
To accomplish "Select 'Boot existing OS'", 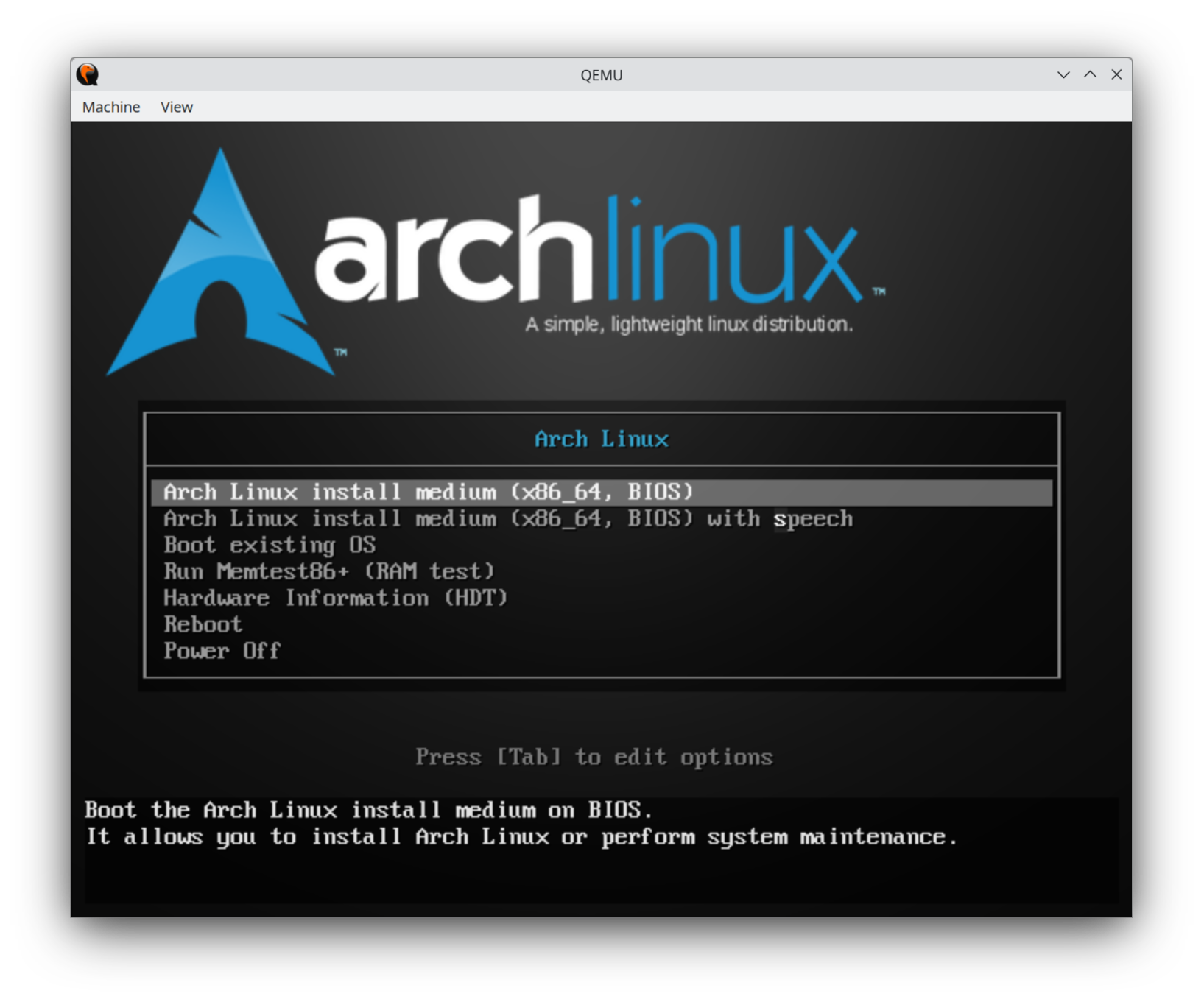I will click(270, 545).
